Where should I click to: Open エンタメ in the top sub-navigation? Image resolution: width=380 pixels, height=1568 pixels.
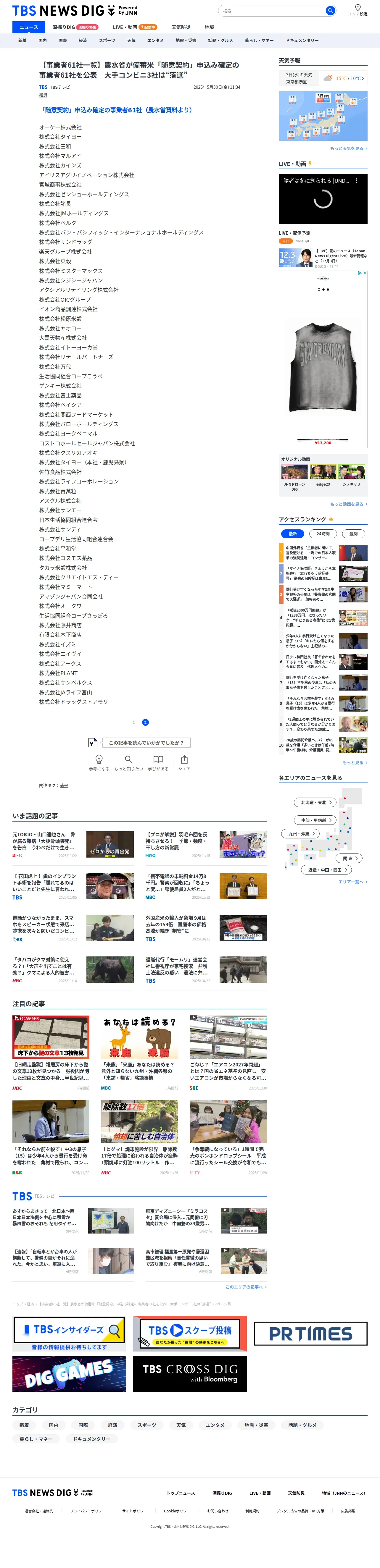click(155, 40)
